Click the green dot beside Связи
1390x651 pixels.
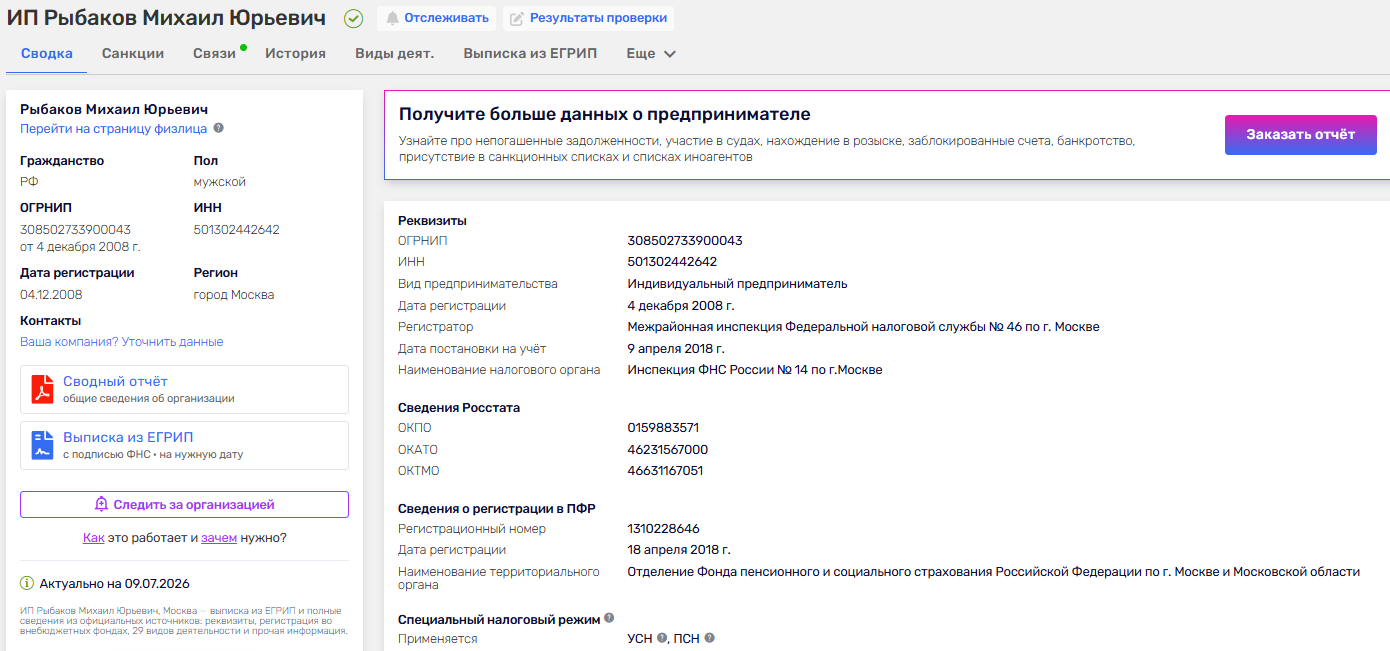[243, 47]
